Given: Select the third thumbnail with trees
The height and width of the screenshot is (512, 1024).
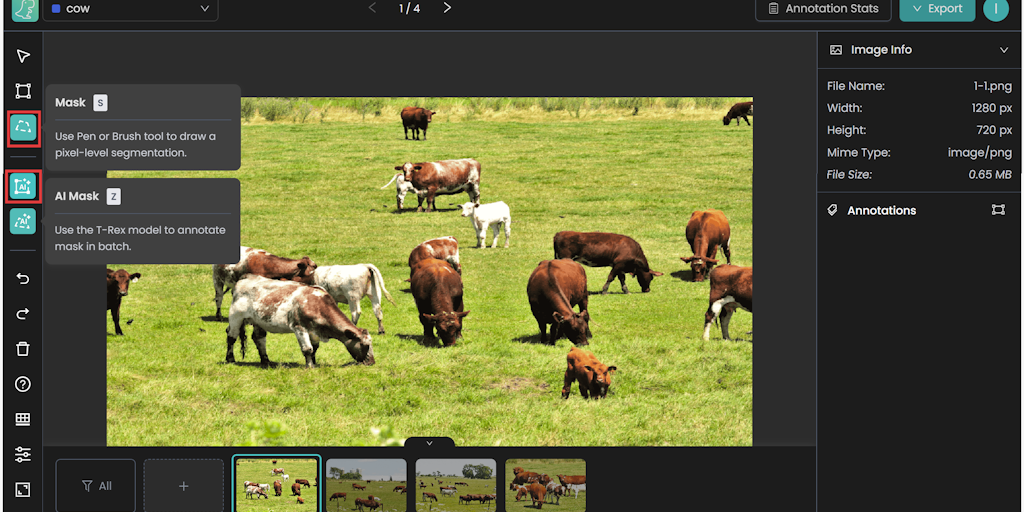Looking at the screenshot, I should pos(456,485).
